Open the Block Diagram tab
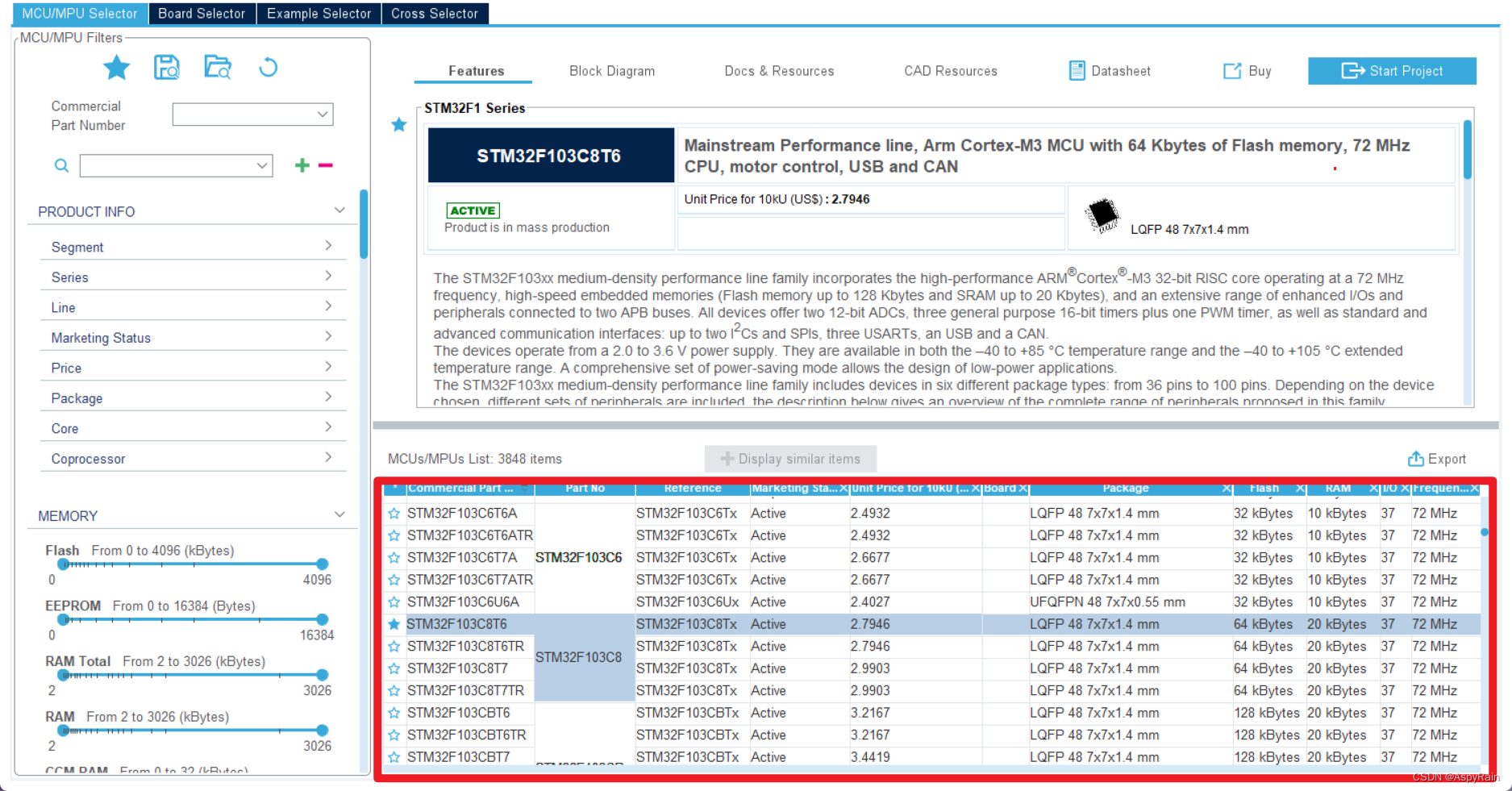The height and width of the screenshot is (791, 1512). 612,71
